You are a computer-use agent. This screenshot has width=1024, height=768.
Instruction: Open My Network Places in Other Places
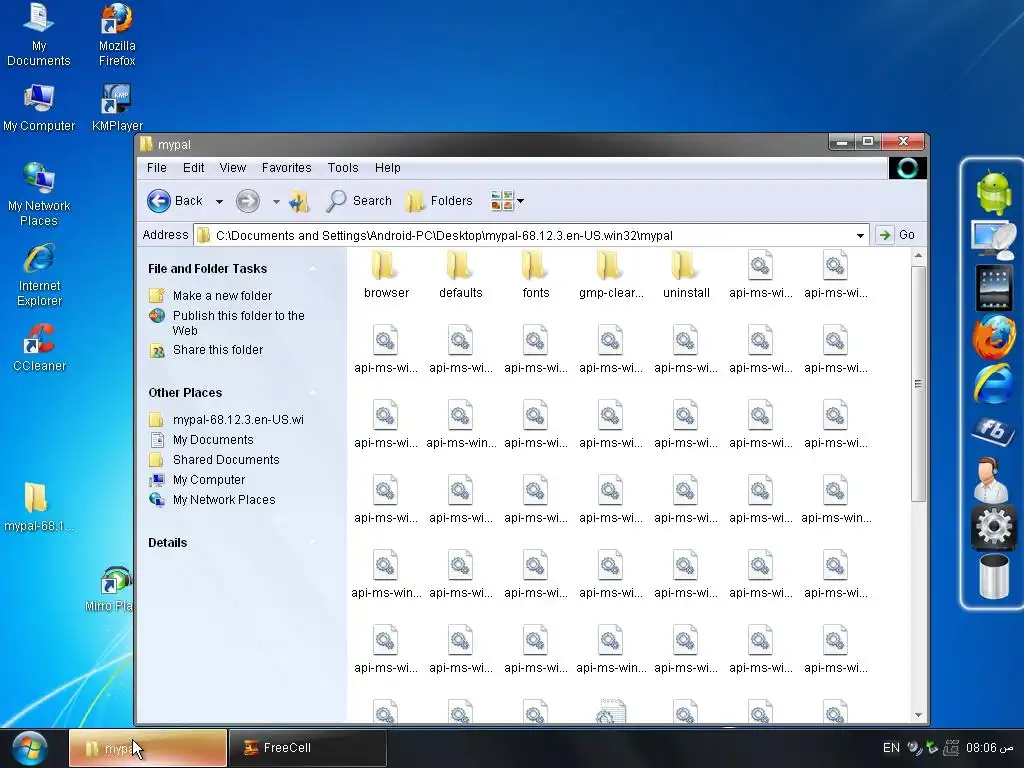(x=224, y=500)
